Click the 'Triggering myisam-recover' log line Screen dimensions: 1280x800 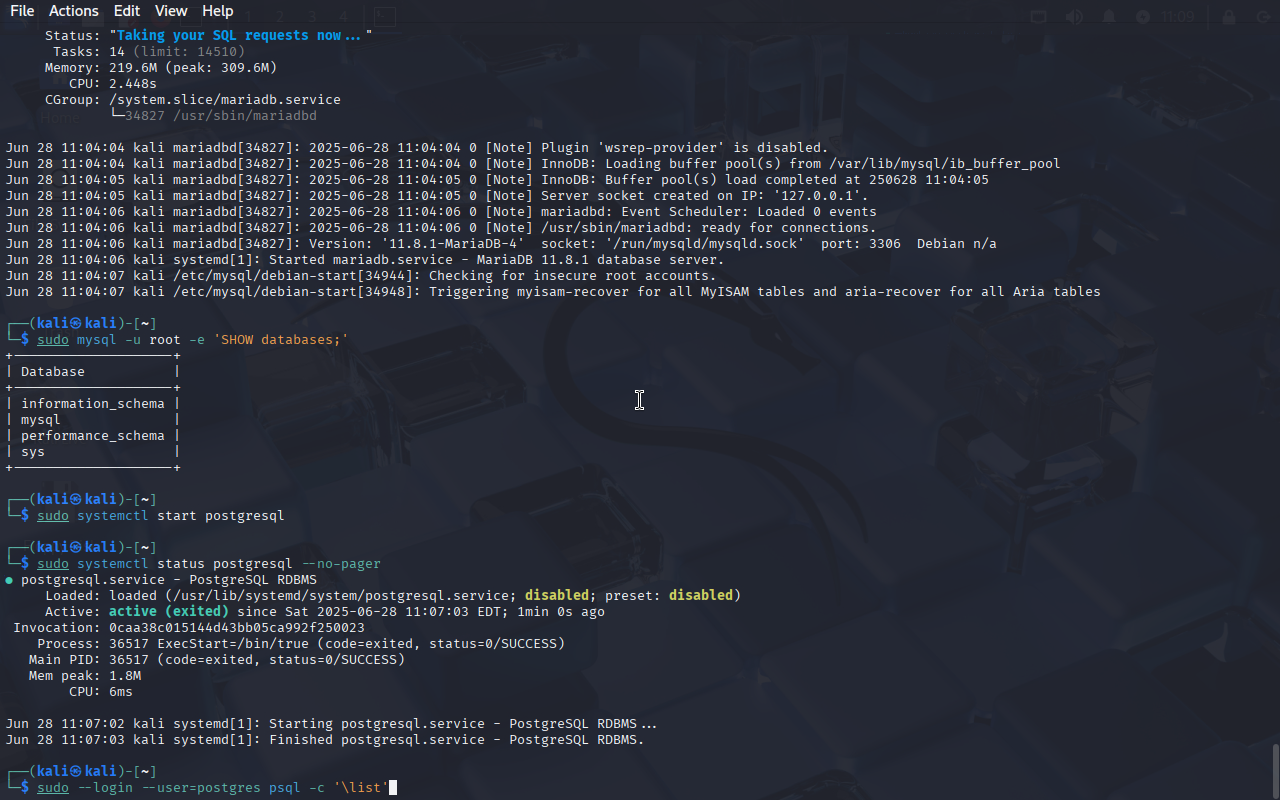(x=553, y=292)
